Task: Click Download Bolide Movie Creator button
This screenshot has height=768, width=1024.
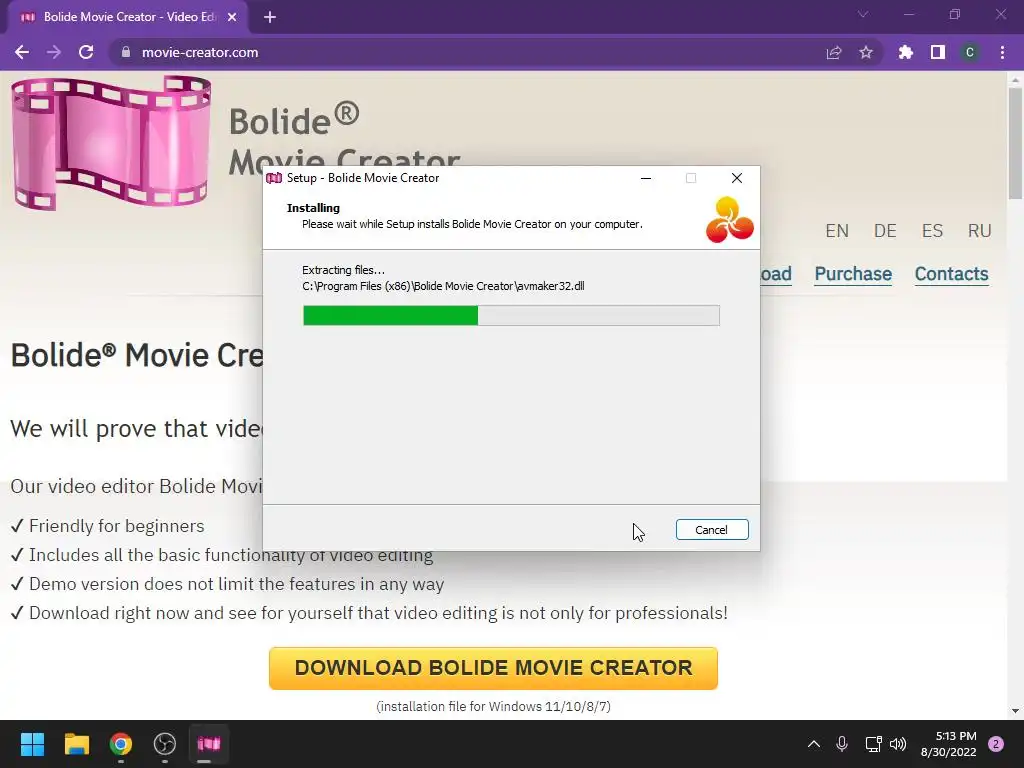Action: (x=493, y=668)
